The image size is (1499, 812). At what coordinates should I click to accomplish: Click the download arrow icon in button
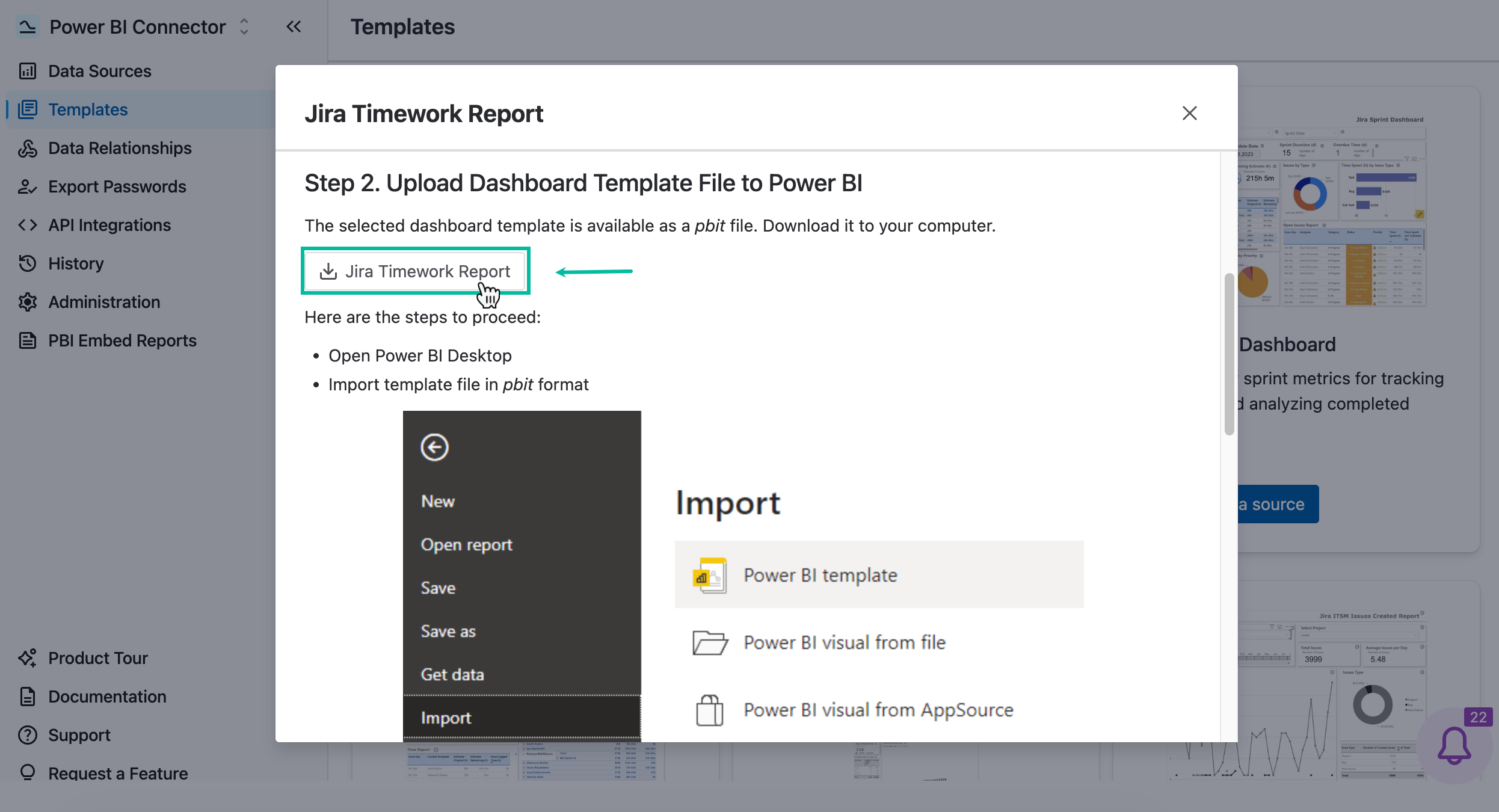(x=328, y=271)
